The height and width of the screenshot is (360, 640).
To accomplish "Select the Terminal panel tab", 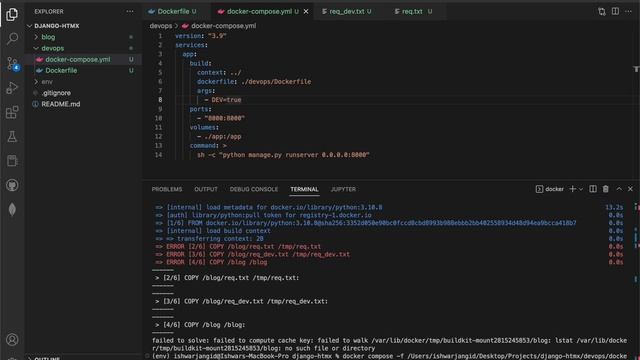I will pos(304,189).
